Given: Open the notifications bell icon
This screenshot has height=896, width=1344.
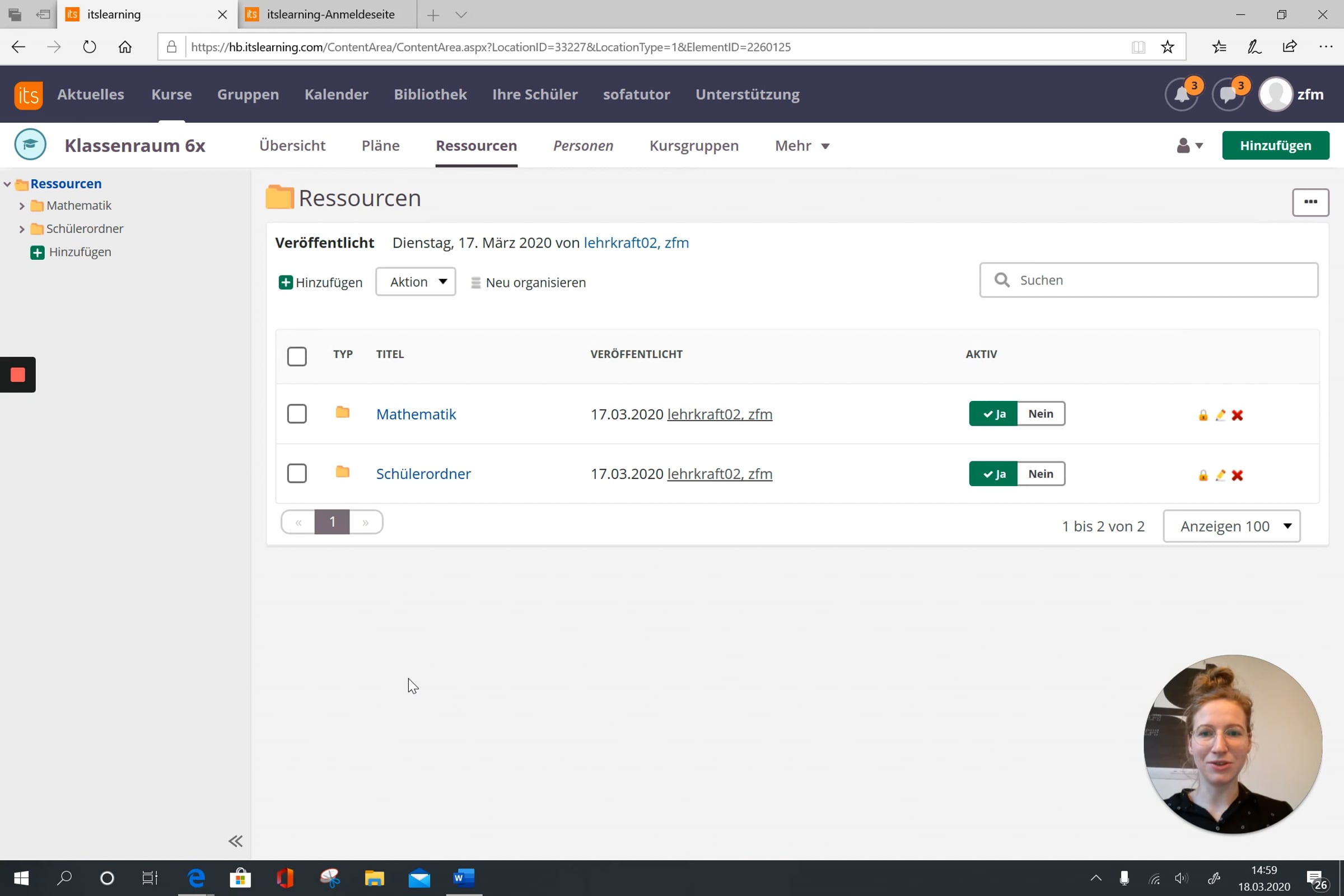Looking at the screenshot, I should point(1180,95).
